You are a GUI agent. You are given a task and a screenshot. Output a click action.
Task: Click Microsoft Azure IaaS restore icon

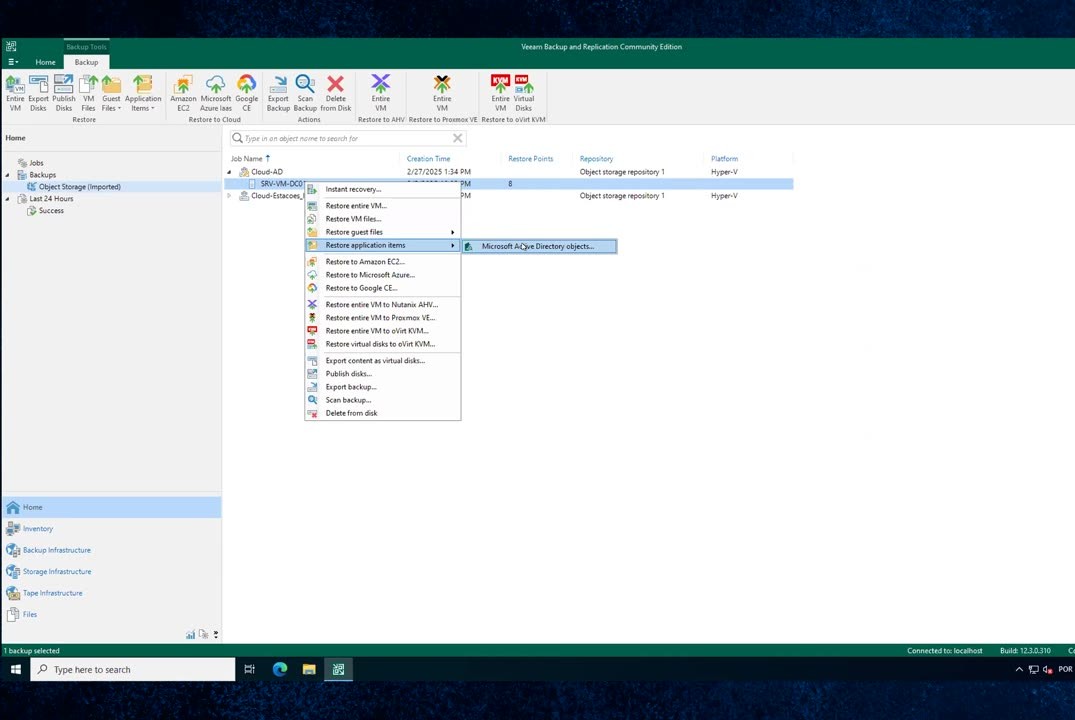pos(215,93)
